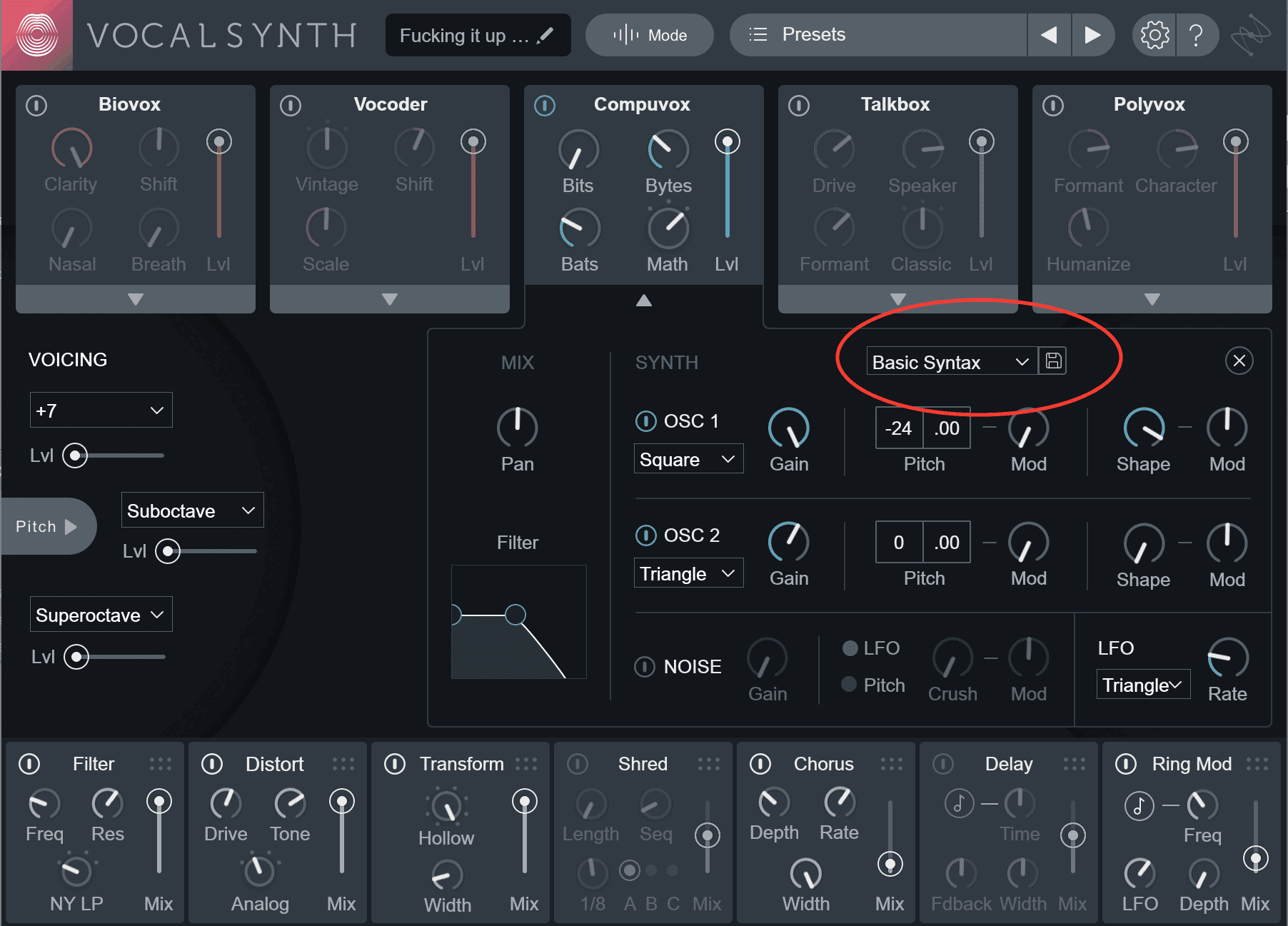Toggle the Polyvox module power button
Image resolution: width=1288 pixels, height=926 pixels.
(1053, 106)
